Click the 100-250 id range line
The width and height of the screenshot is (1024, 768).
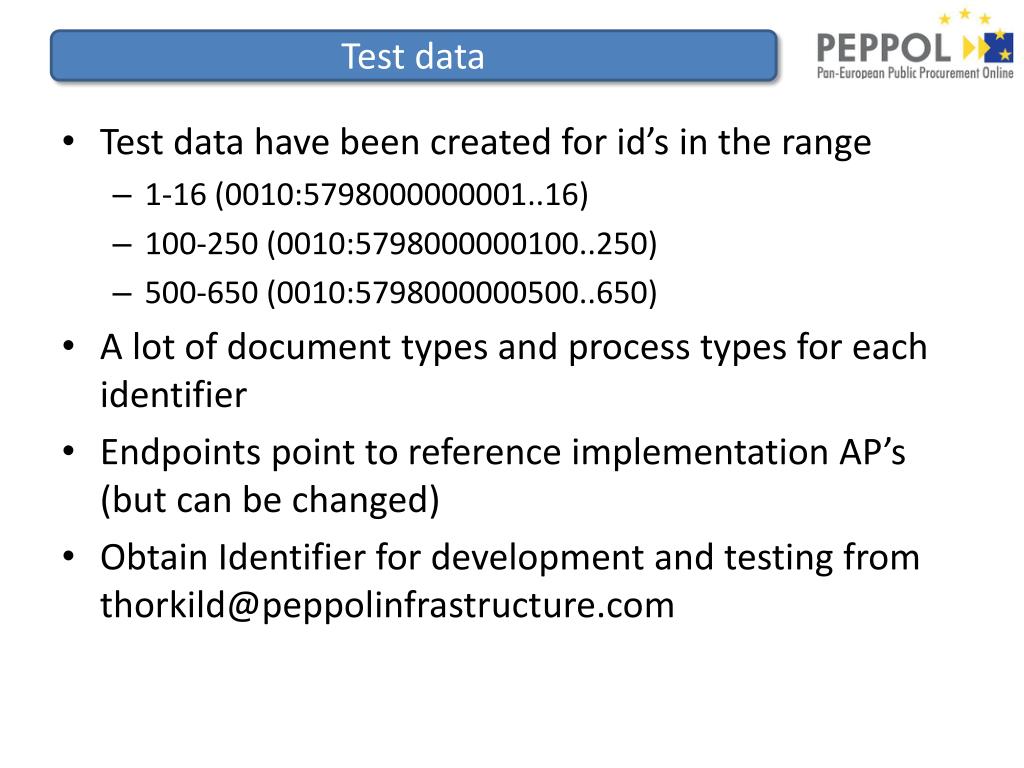(385, 244)
